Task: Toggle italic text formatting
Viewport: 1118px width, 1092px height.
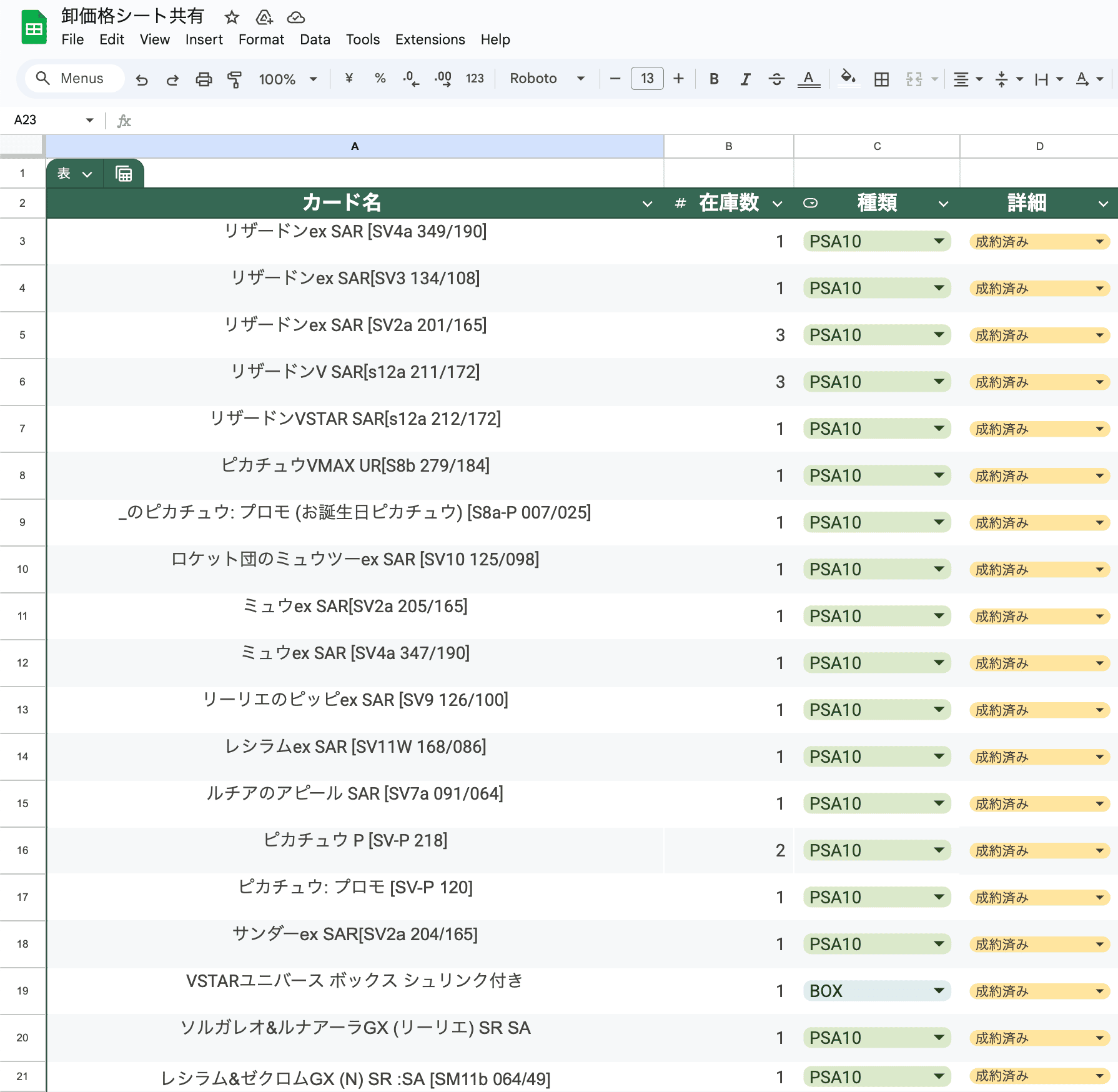Action: coord(745,79)
